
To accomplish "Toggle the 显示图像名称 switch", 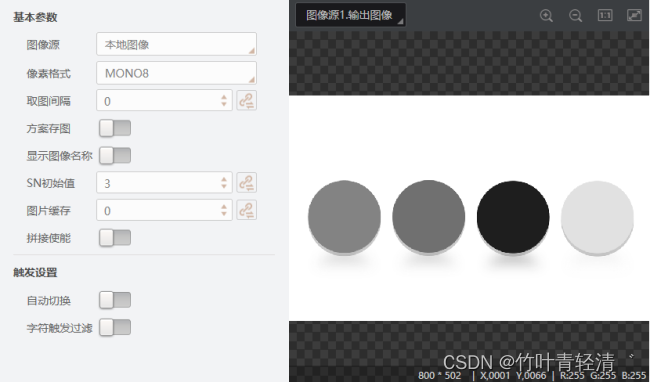I will click(x=115, y=155).
